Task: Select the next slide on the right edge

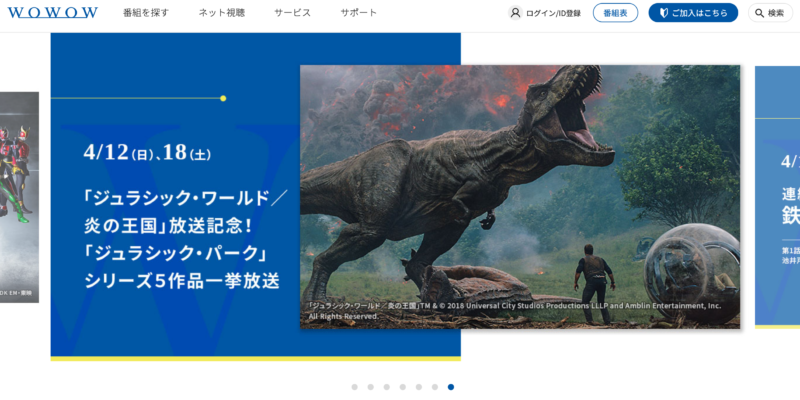Action: 778,197
